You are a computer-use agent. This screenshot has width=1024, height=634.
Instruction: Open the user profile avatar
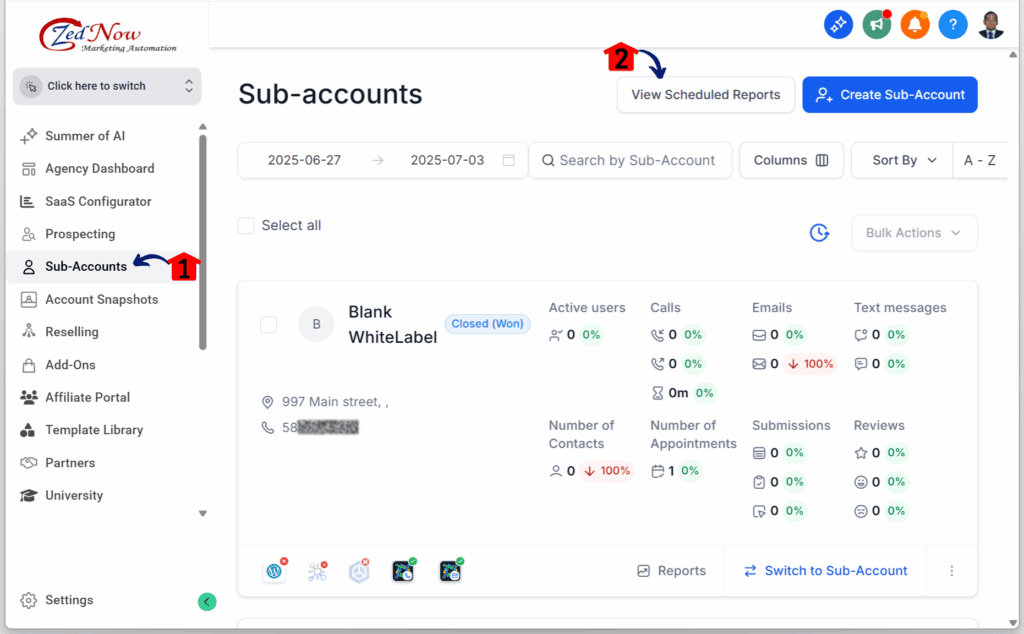(x=991, y=25)
